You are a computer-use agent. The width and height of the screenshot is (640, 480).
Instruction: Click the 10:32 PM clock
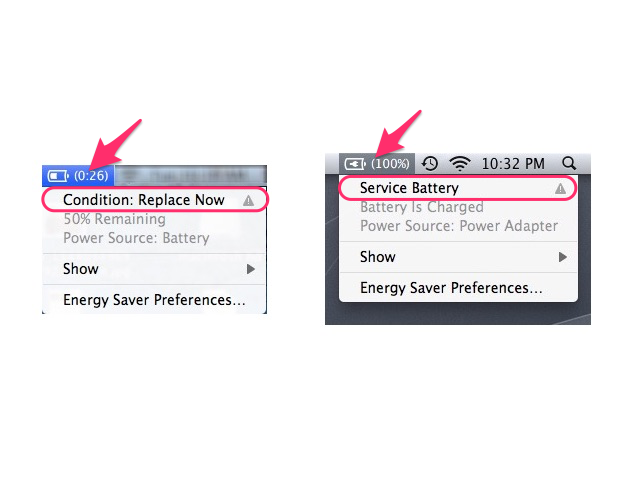click(513, 164)
